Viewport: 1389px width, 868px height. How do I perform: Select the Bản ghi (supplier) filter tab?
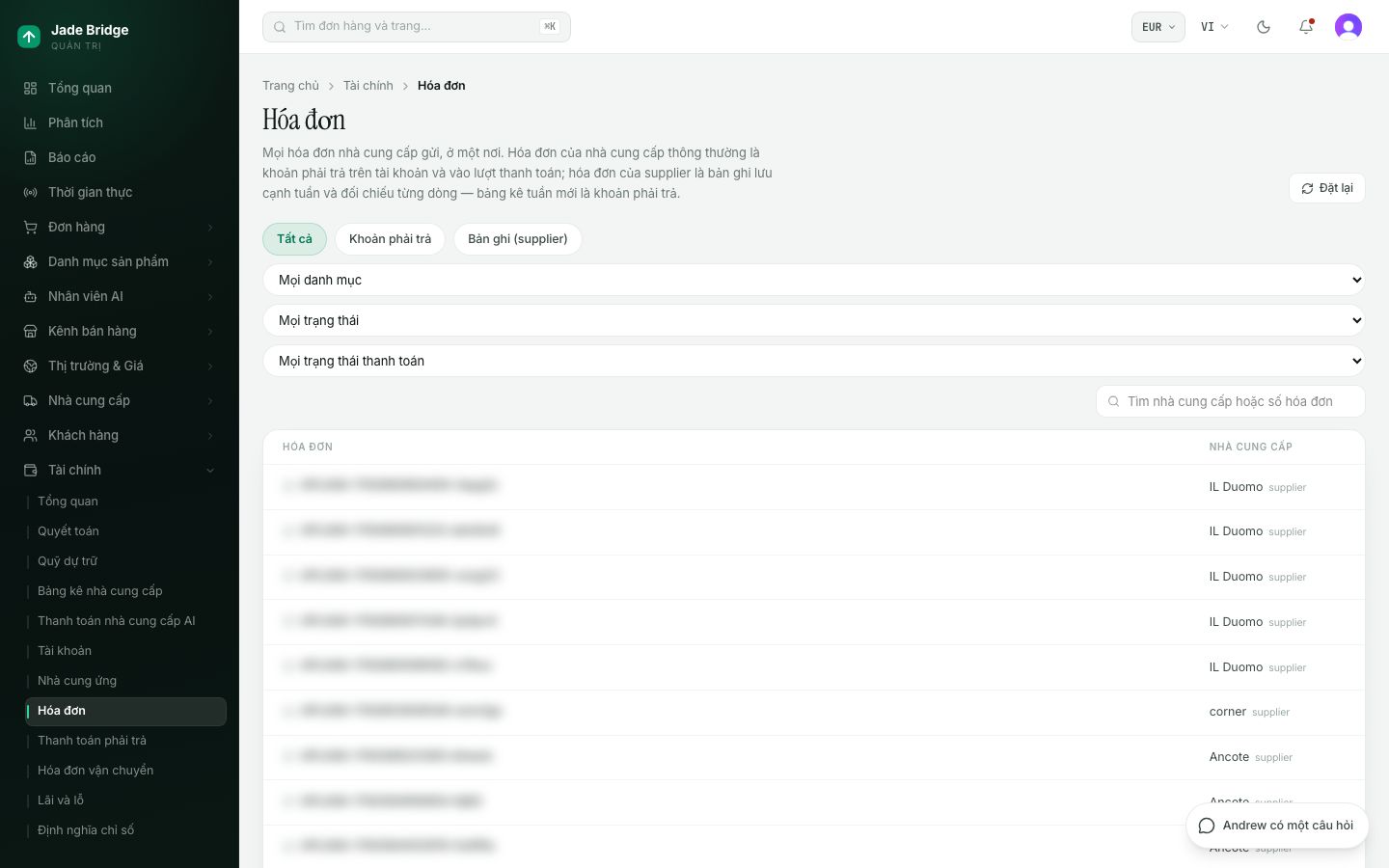[518, 239]
